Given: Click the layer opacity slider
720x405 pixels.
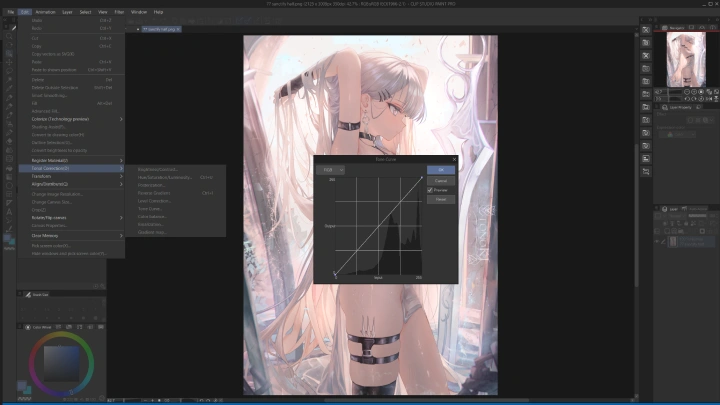Looking at the screenshot, I should [x=698, y=216].
